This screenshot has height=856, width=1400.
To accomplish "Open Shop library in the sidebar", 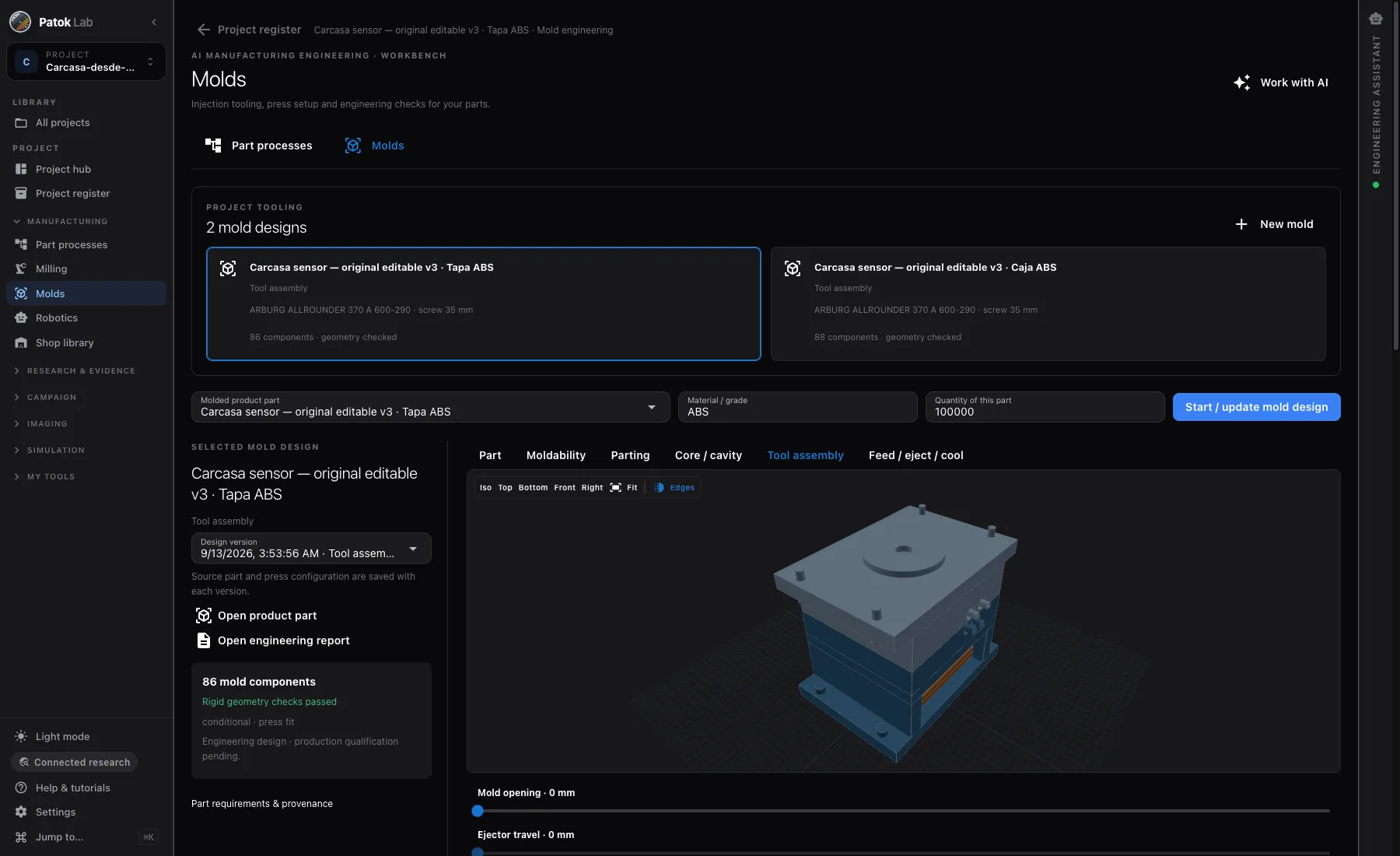I will [x=86, y=342].
